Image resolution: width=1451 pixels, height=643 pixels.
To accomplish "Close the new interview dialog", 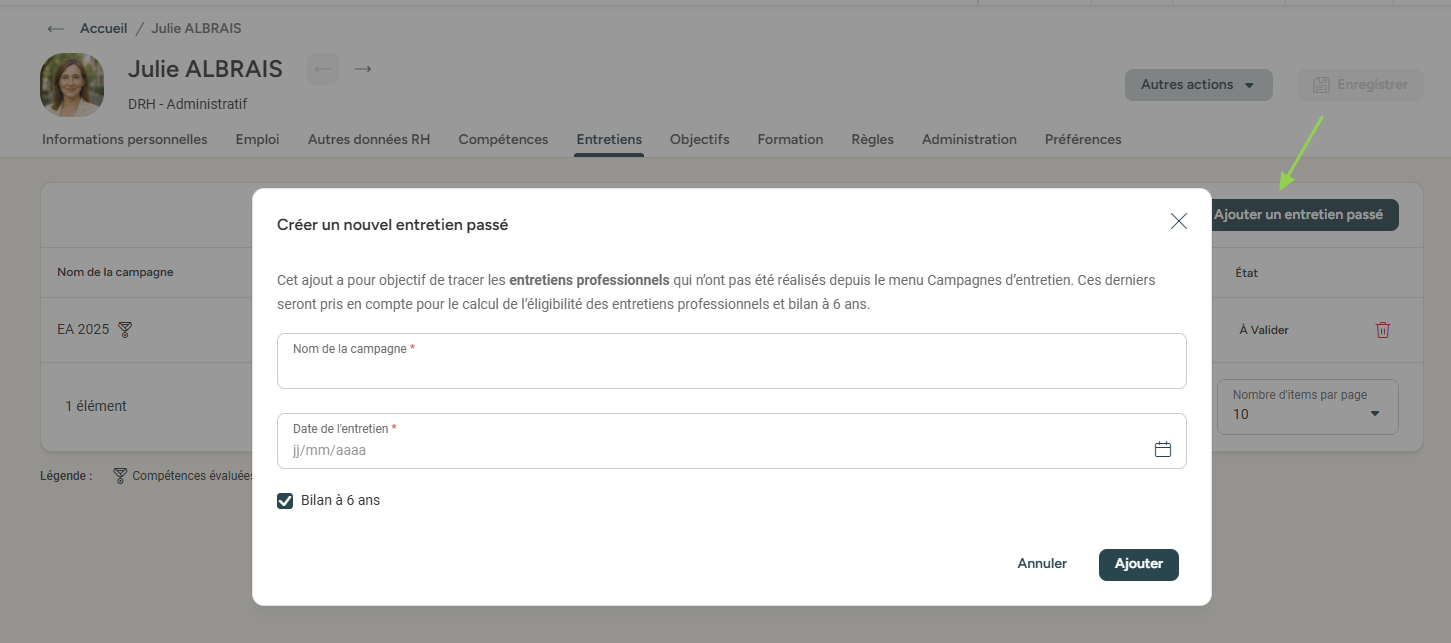I will click(1178, 222).
